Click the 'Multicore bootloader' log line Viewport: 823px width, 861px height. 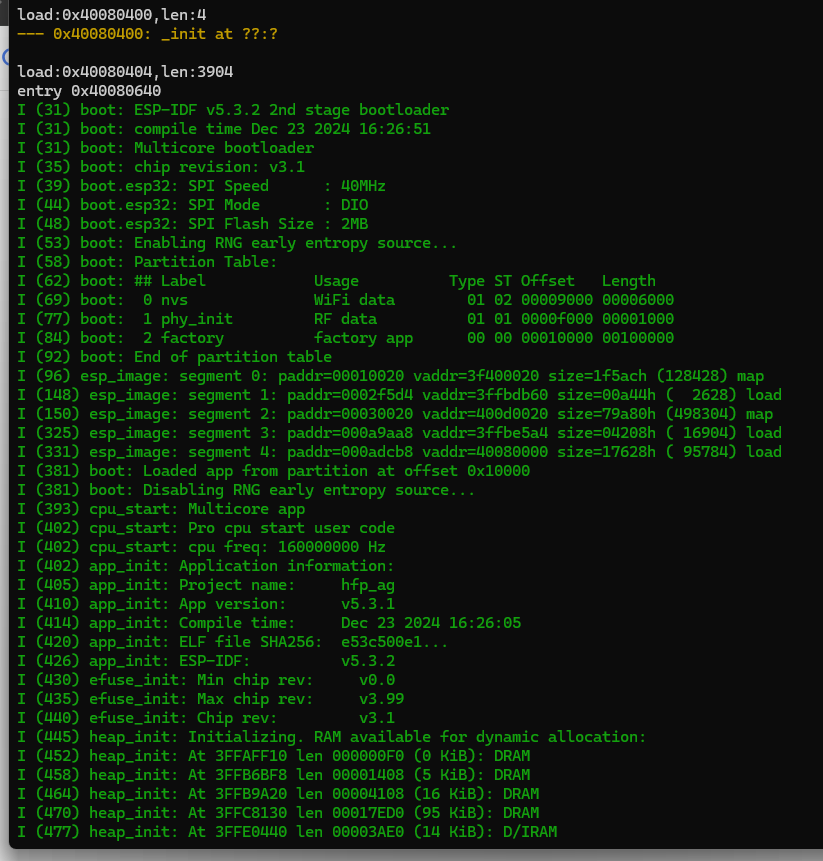click(166, 148)
